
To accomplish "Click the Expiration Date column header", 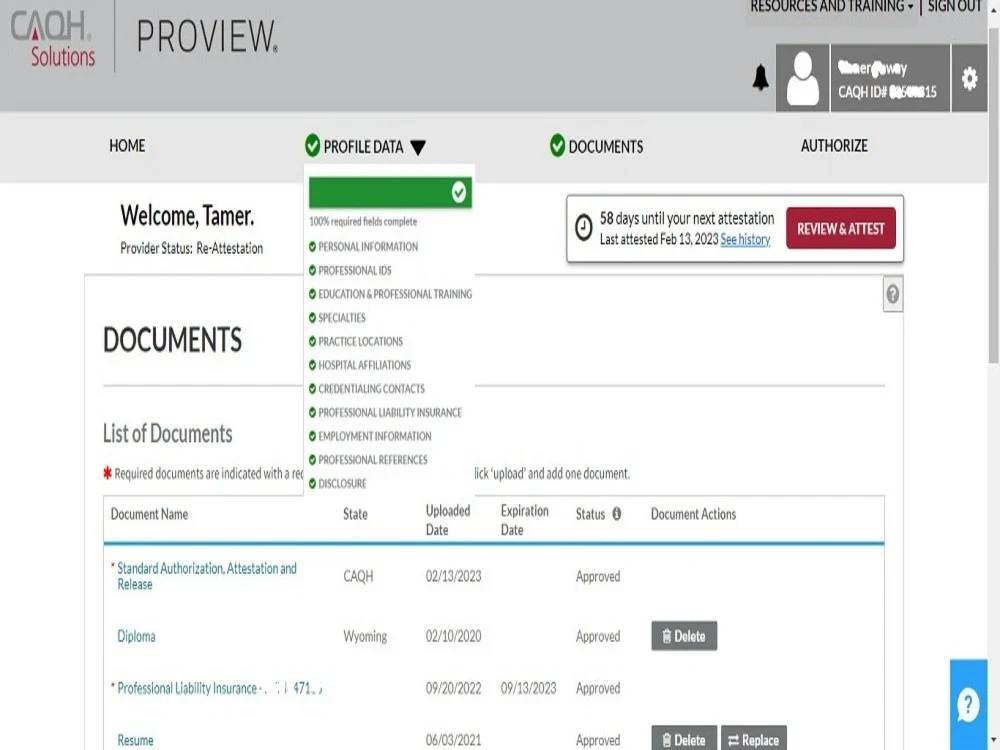I will click(x=524, y=520).
